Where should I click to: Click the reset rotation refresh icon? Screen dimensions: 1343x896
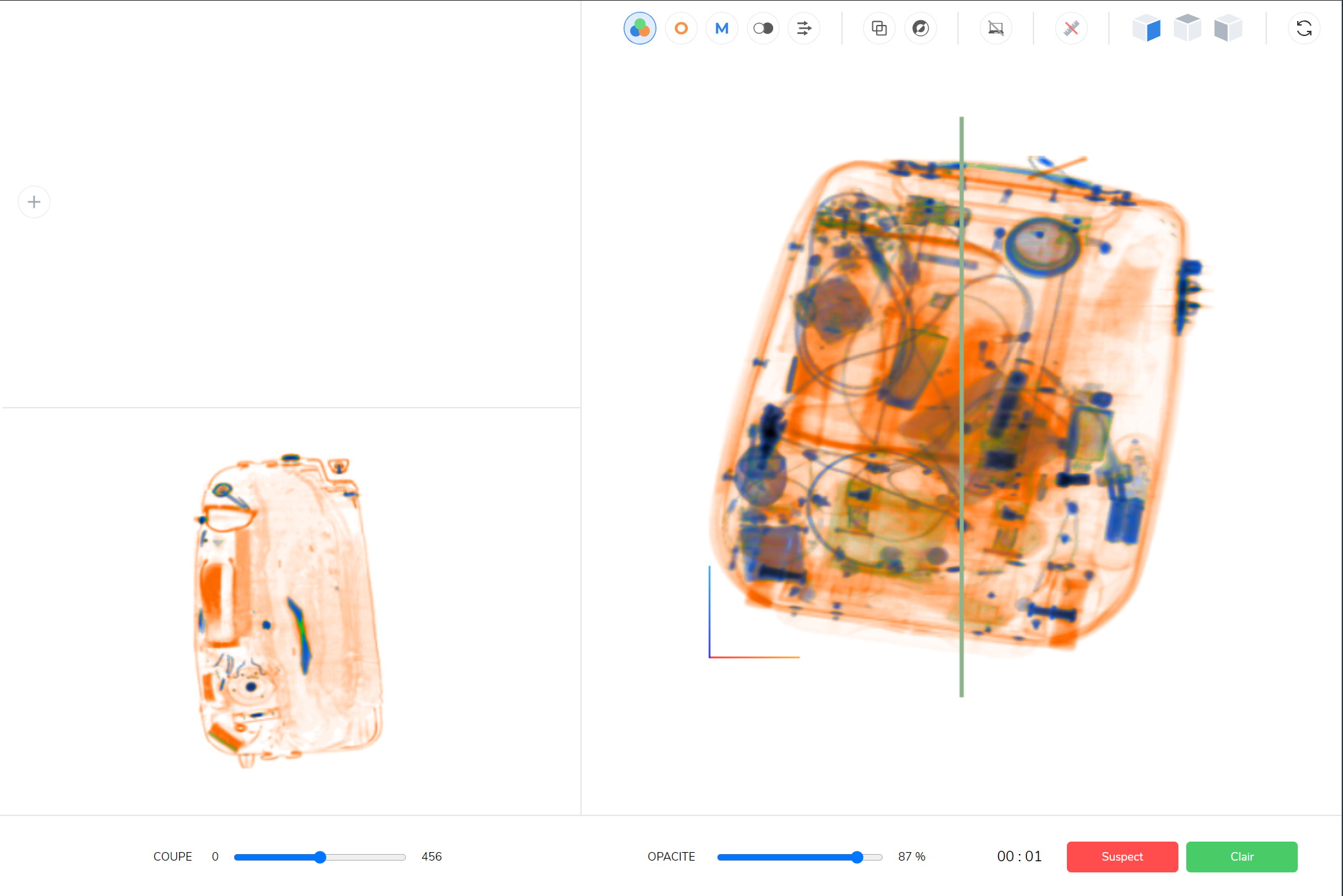[x=1304, y=28]
